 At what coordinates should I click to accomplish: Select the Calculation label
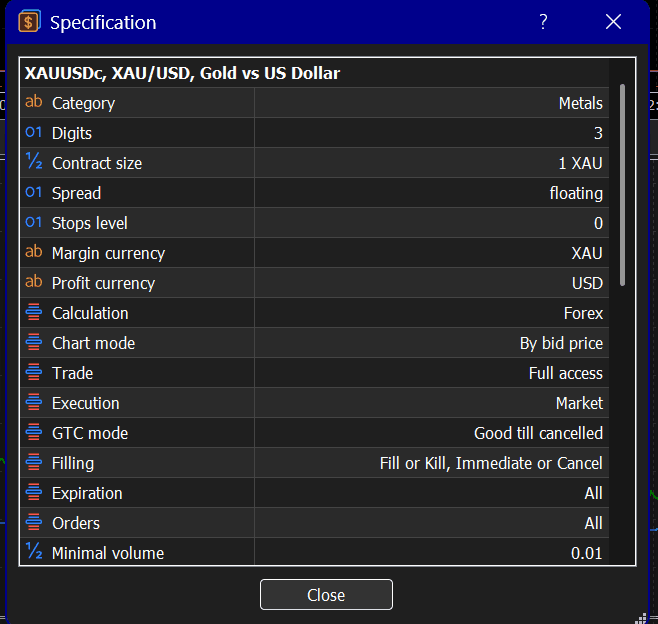point(90,313)
